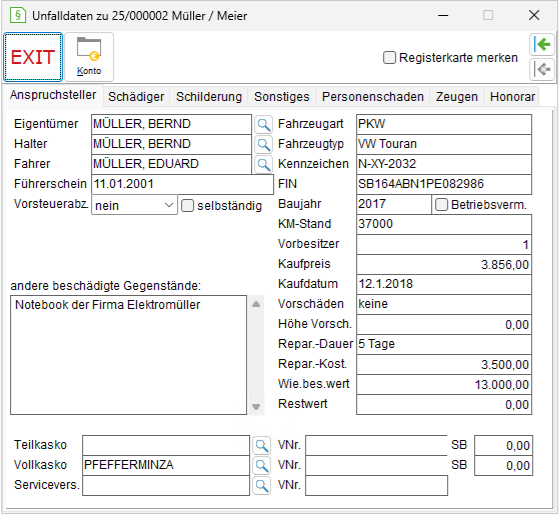This screenshot has width=559, height=516.
Task: Enable Registerkarte merken checkbox
Action: point(389,58)
